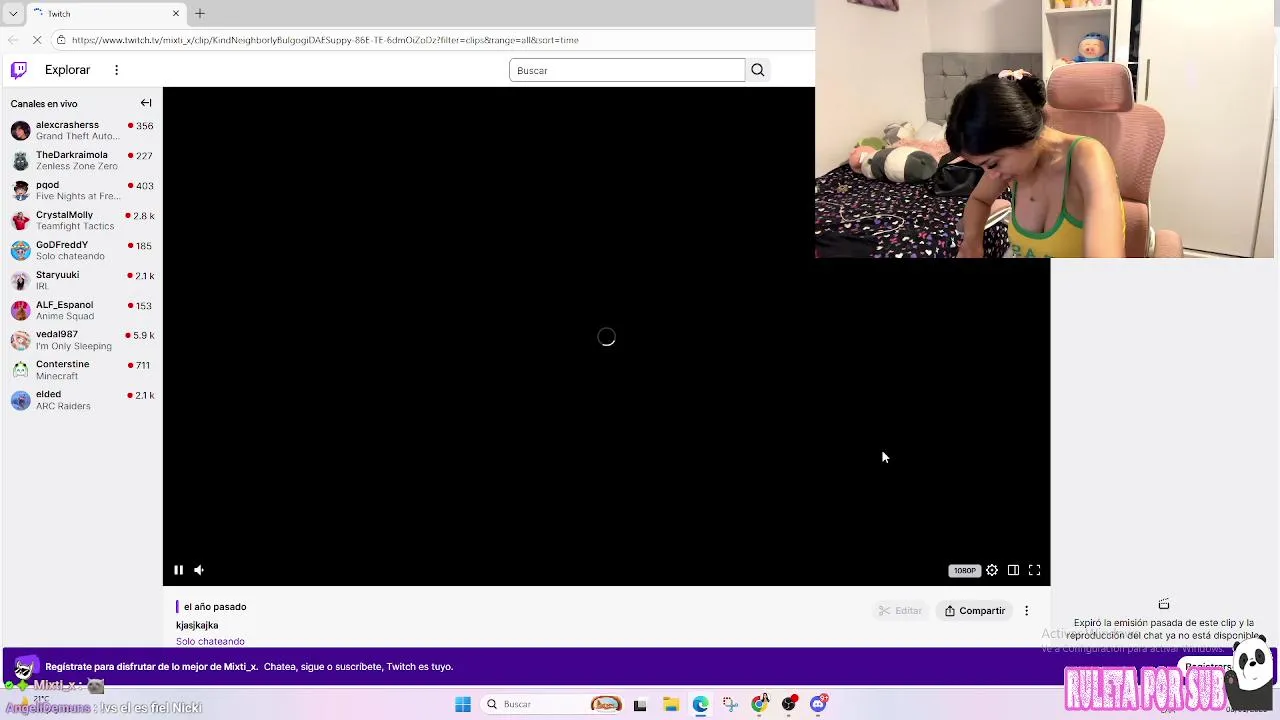The height and width of the screenshot is (720, 1280).
Task: Click the 1080P quality badge
Action: (x=964, y=570)
